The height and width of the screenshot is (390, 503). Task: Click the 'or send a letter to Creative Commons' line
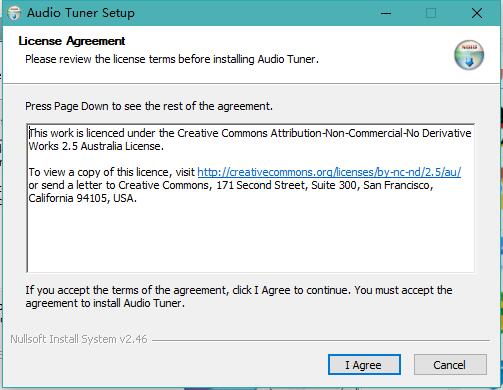(231, 185)
